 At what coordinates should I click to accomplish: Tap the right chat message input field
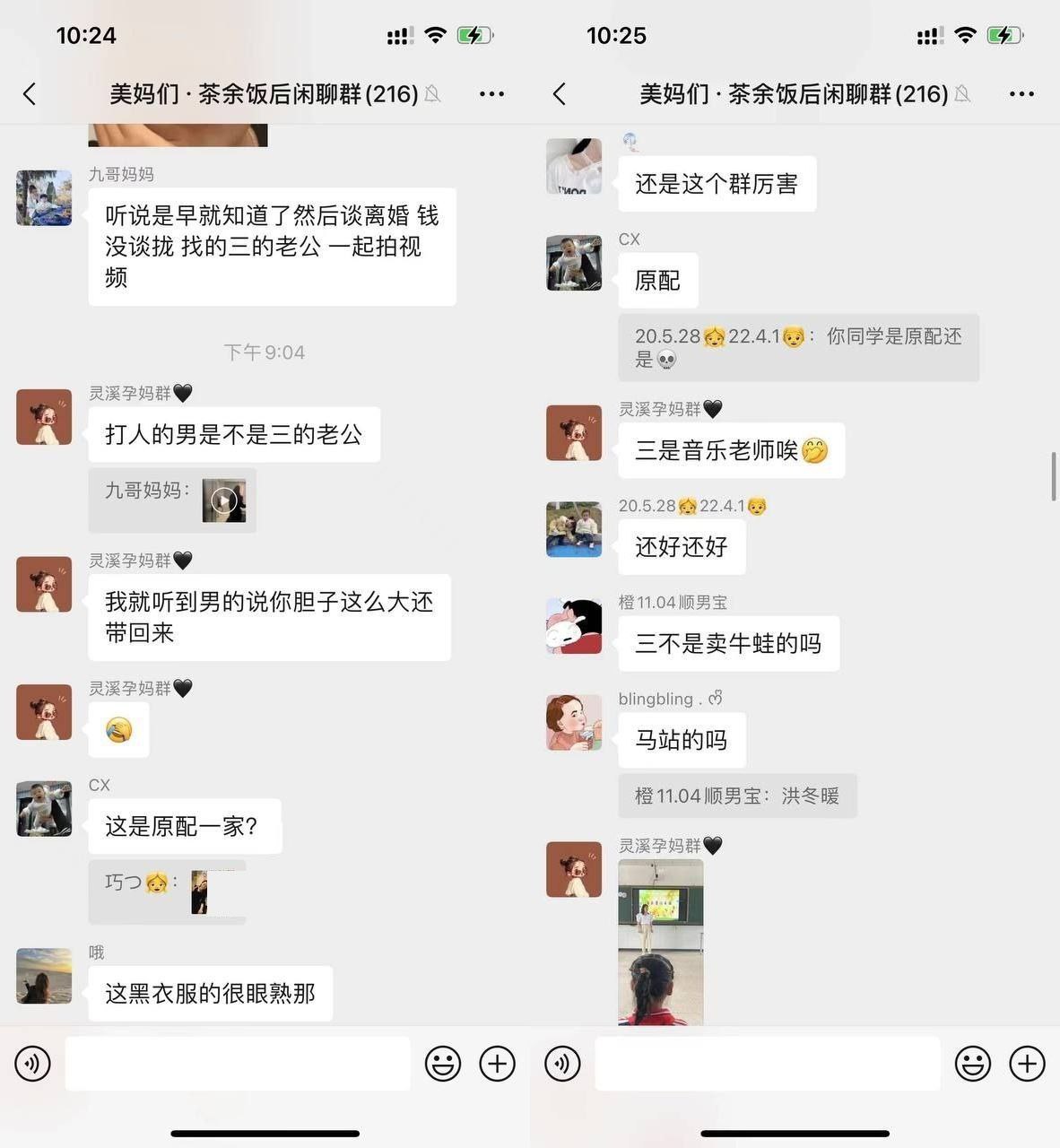768,1064
